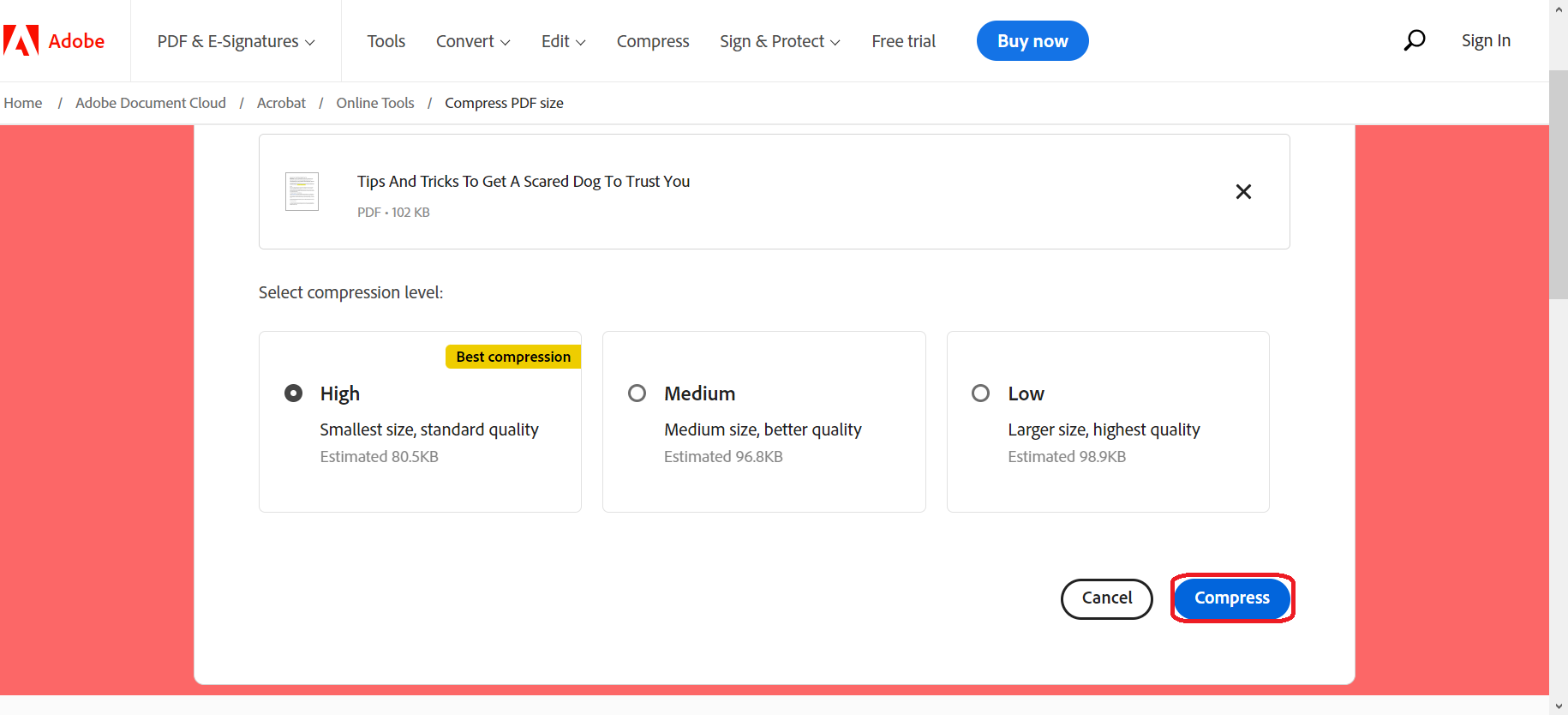Expand the PDF & E-Signatures dropdown
This screenshot has height=715, width=1568.
tap(236, 41)
